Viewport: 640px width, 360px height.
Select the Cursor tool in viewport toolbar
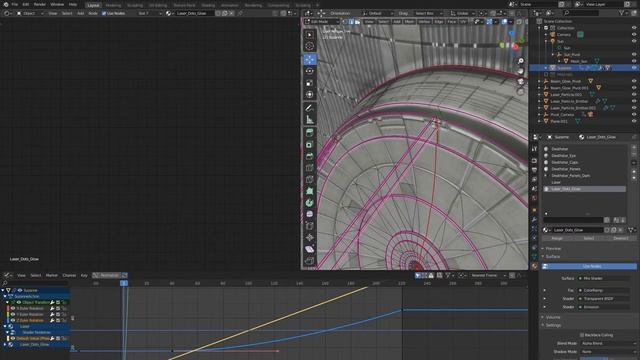click(x=309, y=47)
